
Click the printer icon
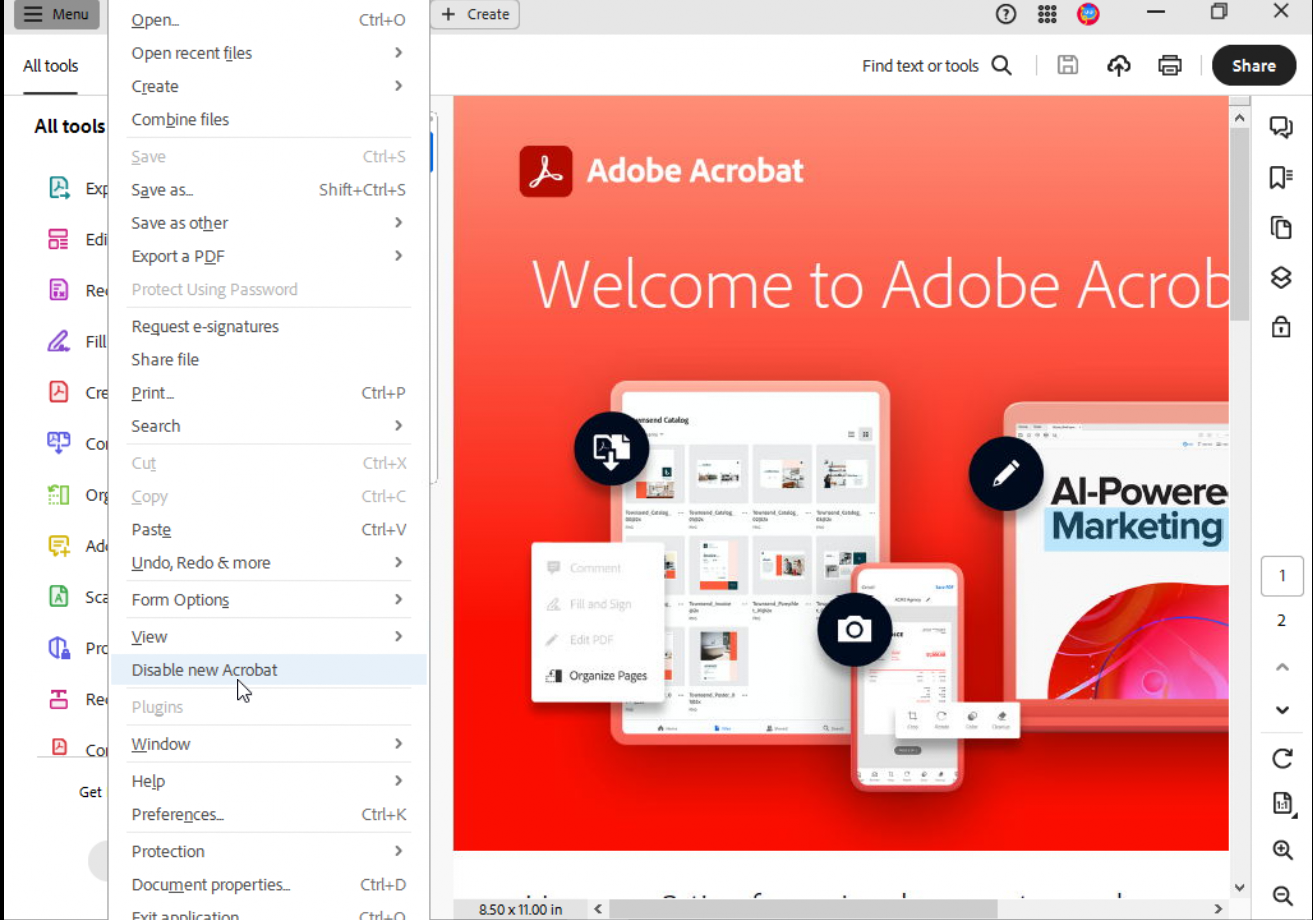pos(1170,66)
